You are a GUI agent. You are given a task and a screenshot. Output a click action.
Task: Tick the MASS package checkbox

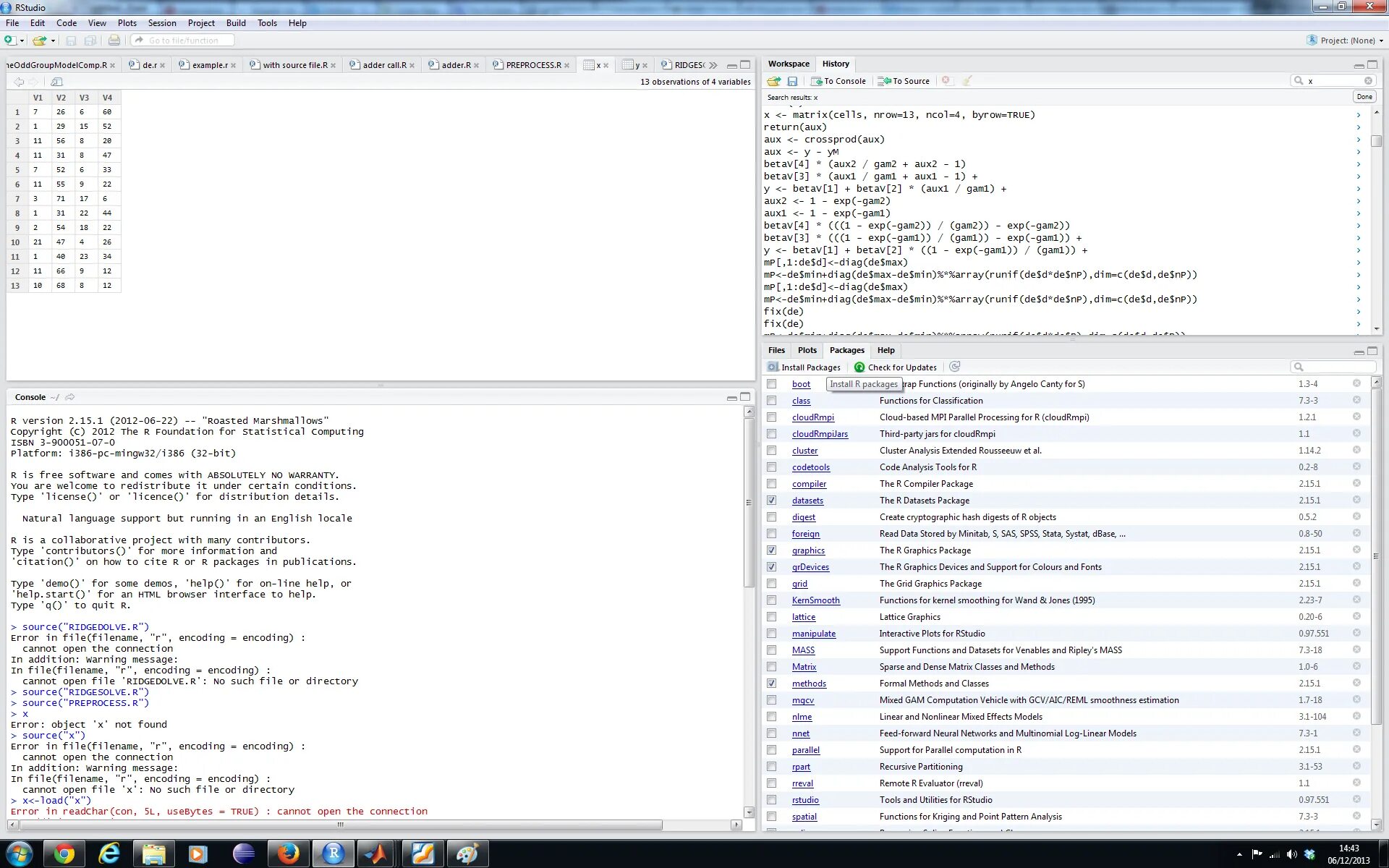click(772, 650)
